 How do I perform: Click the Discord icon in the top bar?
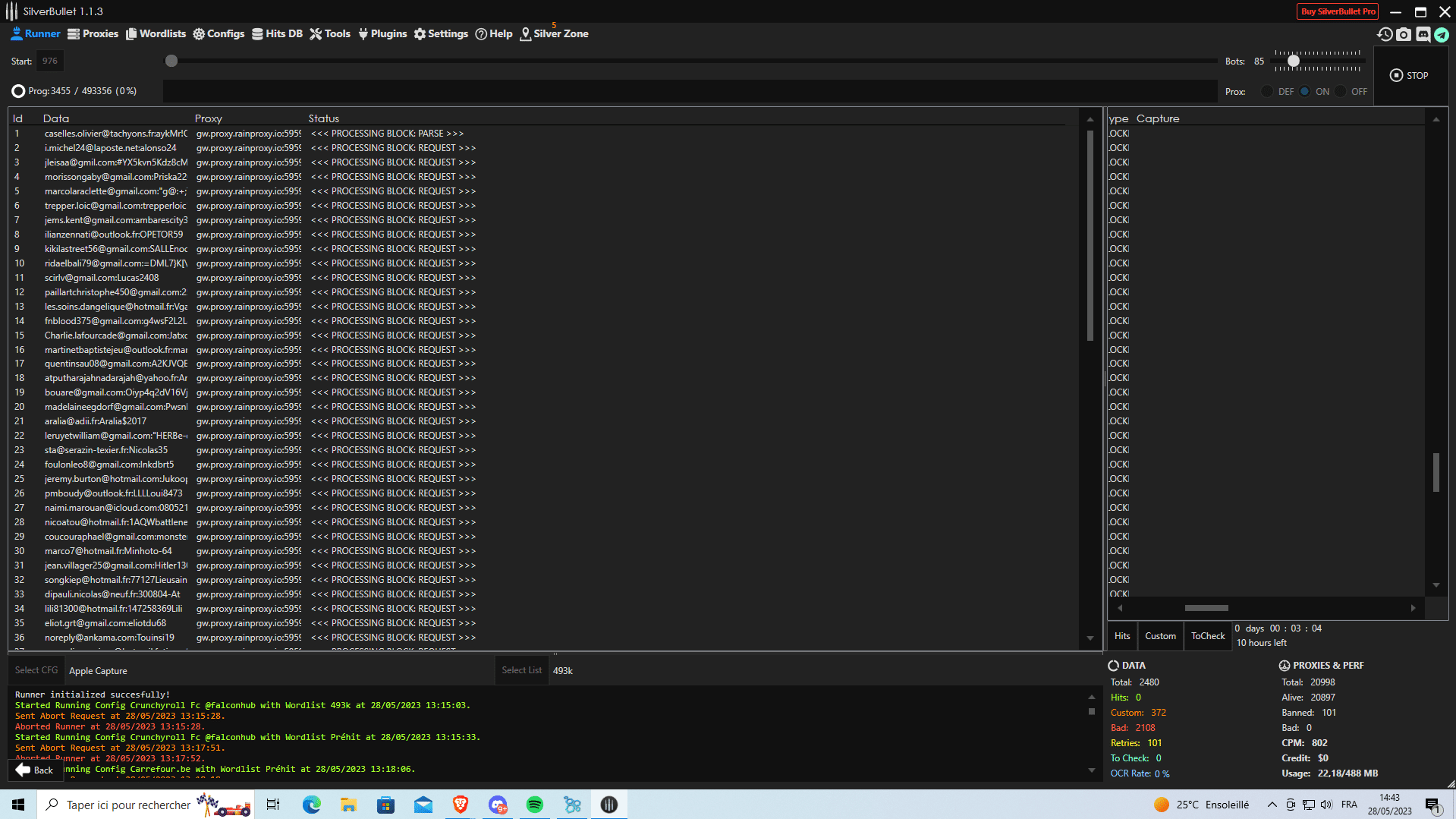tap(1423, 34)
